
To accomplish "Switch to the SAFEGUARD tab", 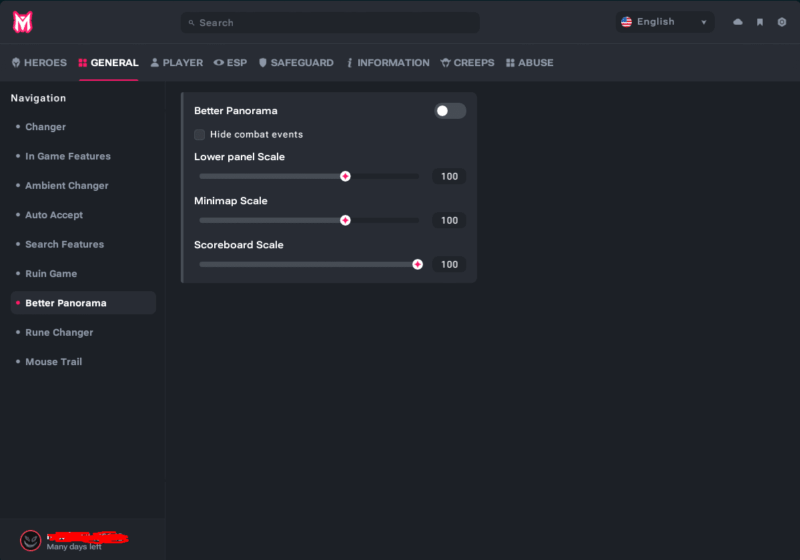I will click(296, 63).
